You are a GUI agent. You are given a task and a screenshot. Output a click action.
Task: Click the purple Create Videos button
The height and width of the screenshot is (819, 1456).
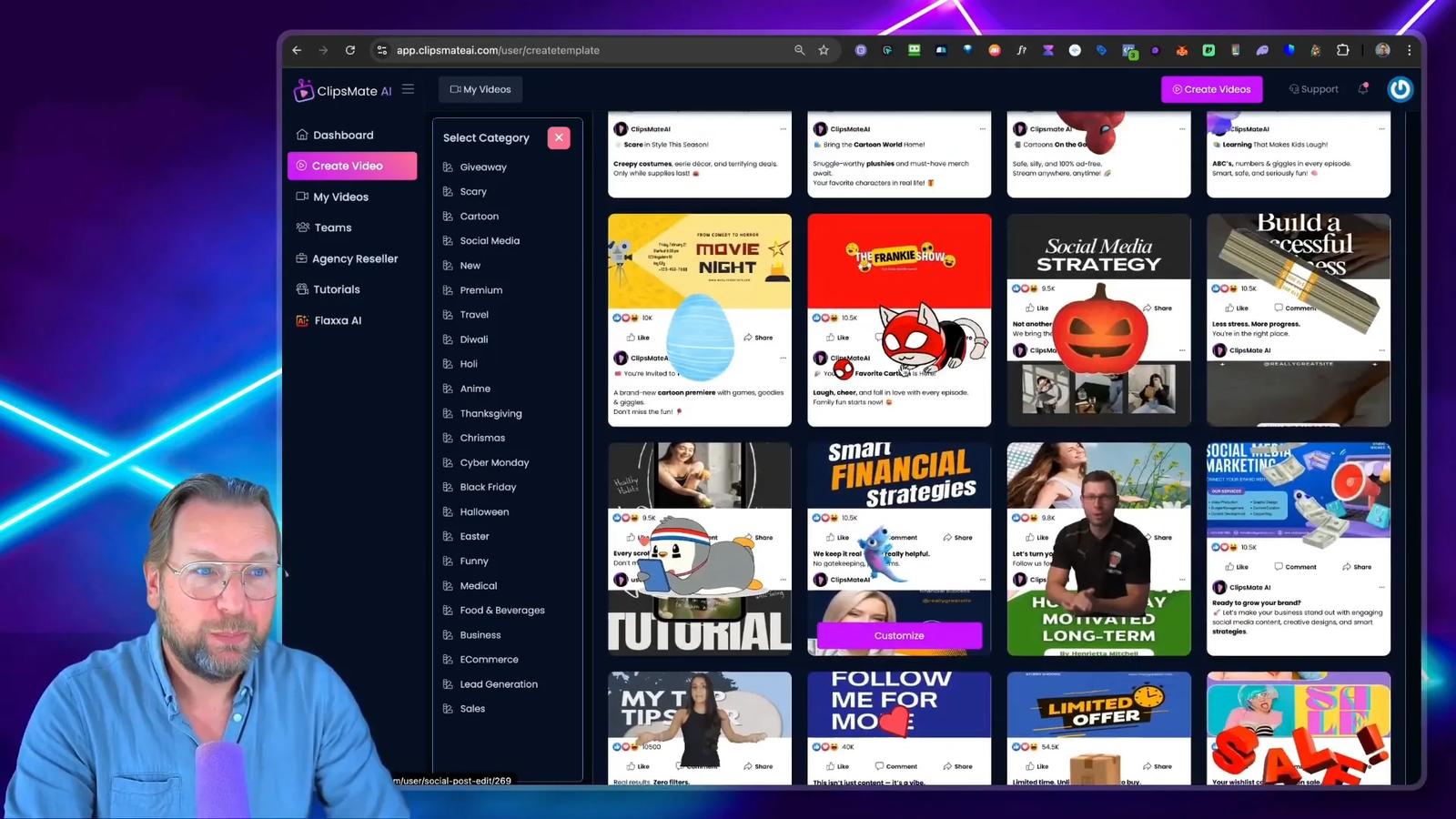click(1211, 89)
